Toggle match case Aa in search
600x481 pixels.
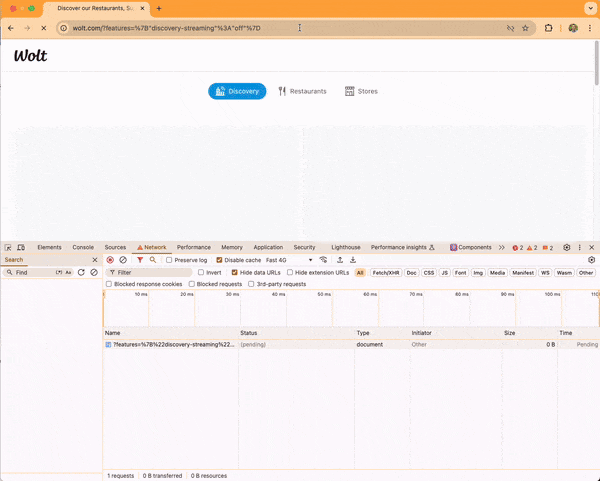click(x=68, y=272)
